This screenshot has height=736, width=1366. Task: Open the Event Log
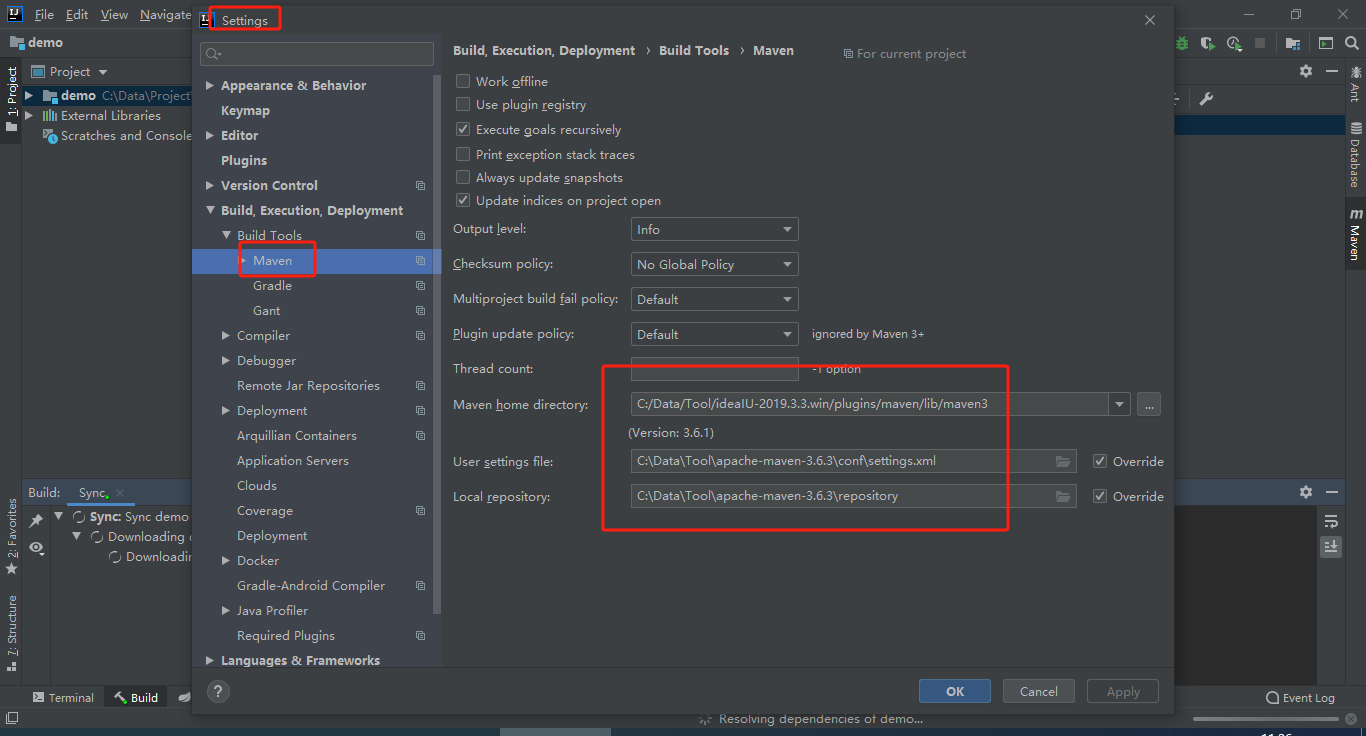click(x=1300, y=698)
